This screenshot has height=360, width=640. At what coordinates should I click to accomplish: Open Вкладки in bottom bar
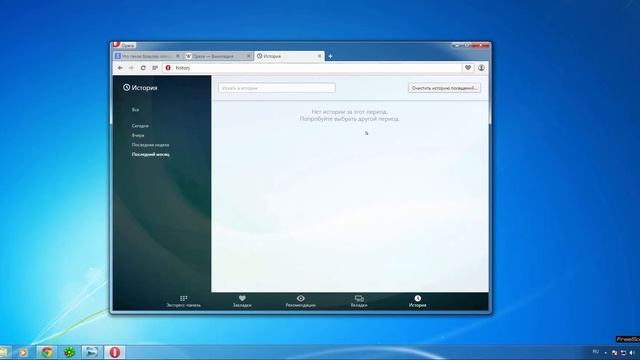point(359,302)
